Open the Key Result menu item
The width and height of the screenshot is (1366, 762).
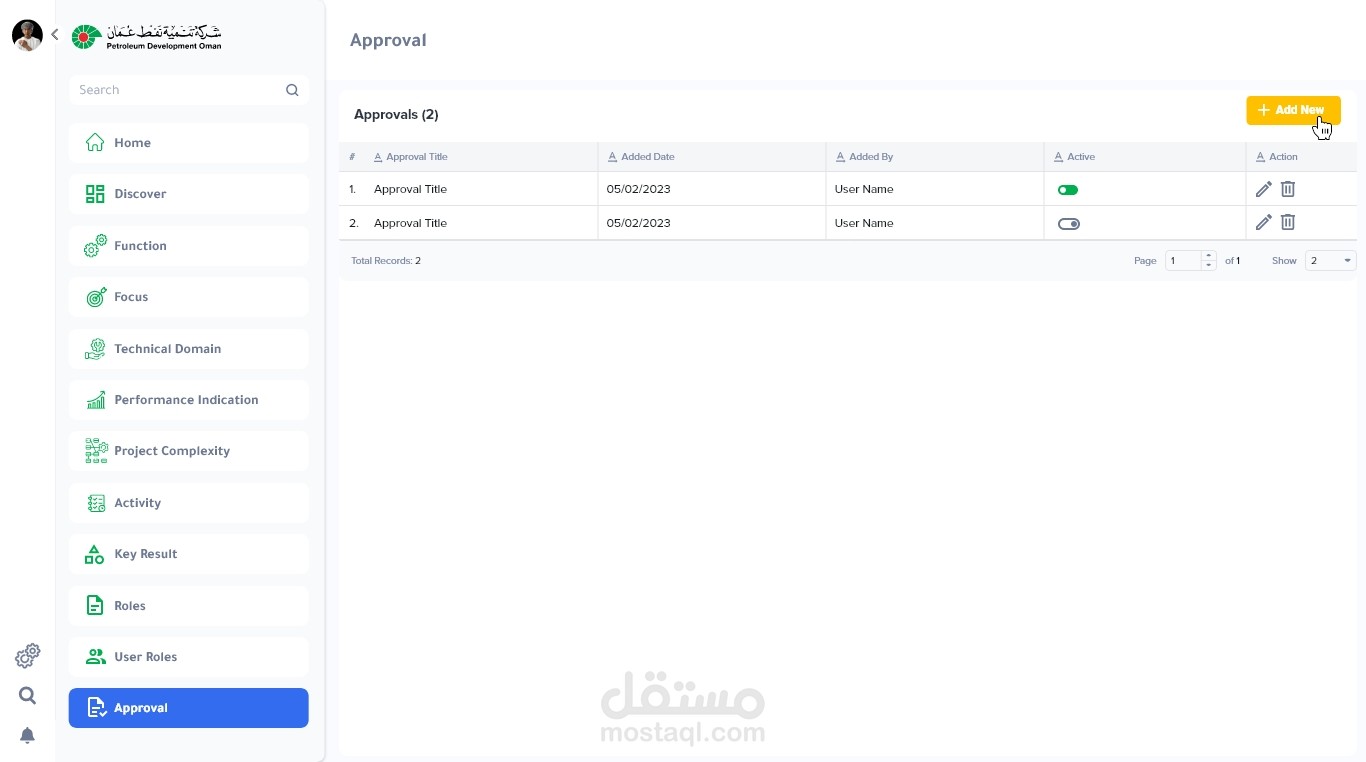[189, 554]
